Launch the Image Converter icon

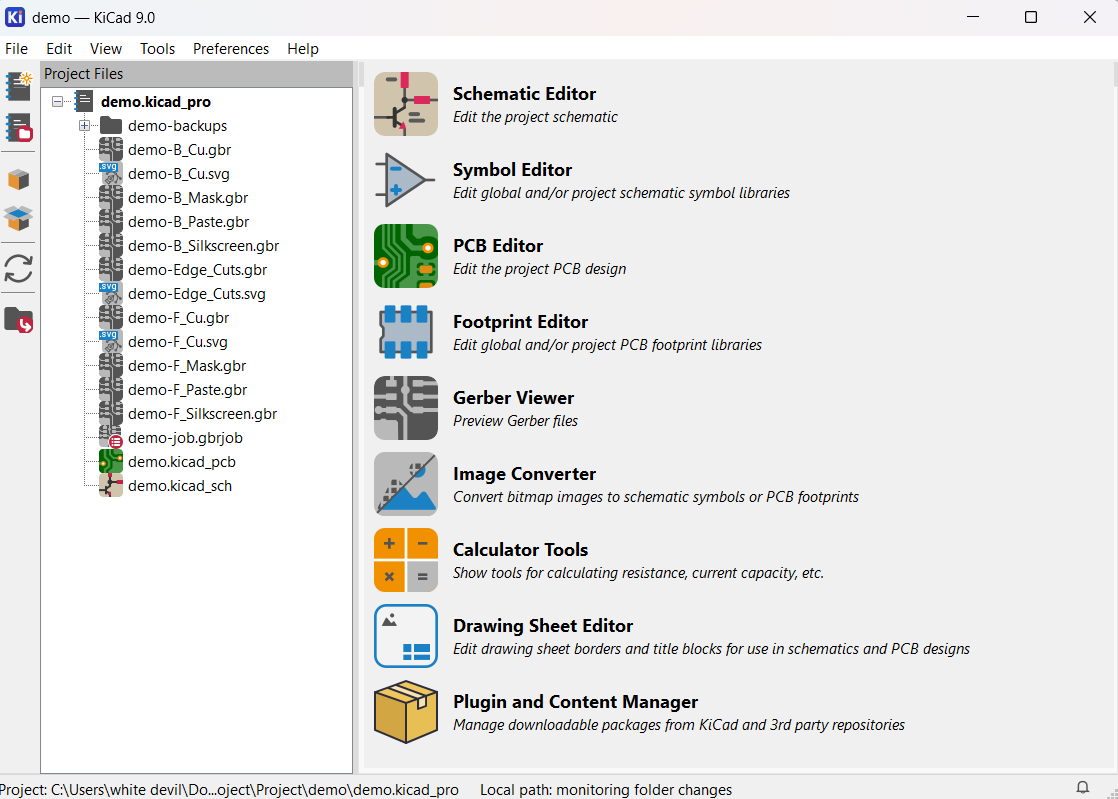point(406,484)
